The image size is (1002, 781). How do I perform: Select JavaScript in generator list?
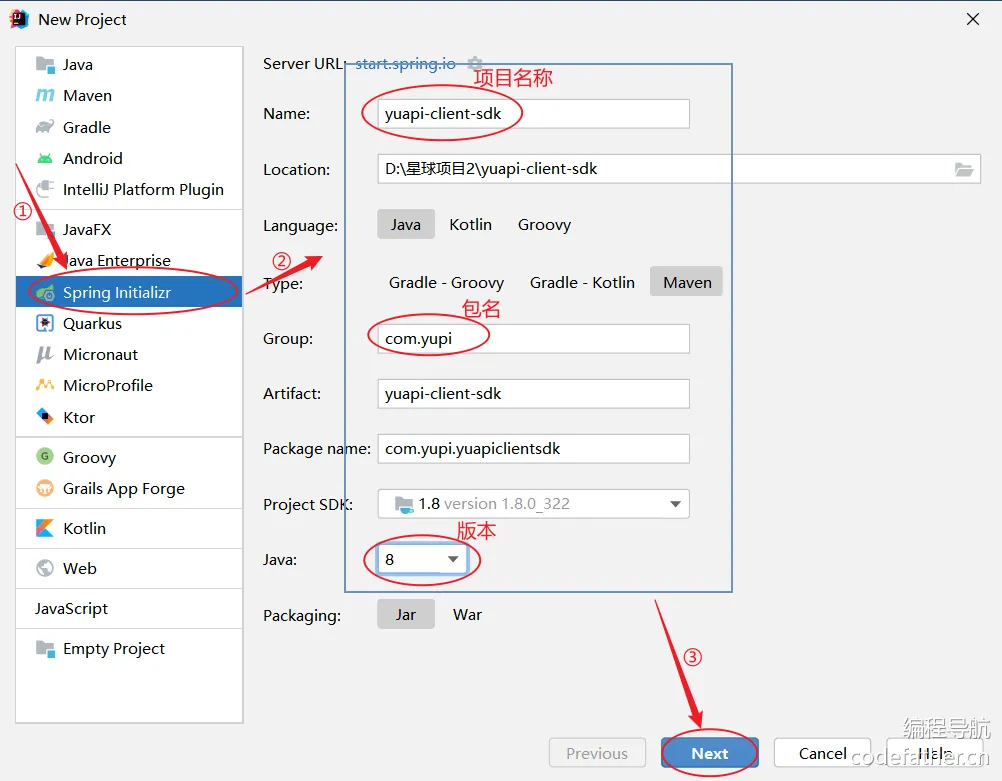pos(128,608)
